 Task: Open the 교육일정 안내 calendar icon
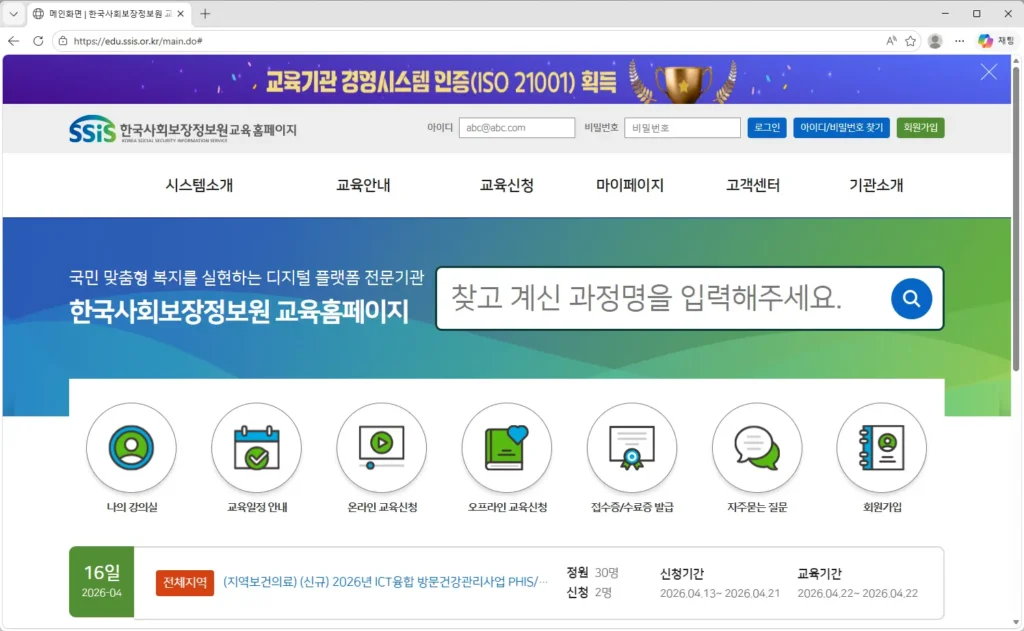click(x=257, y=447)
